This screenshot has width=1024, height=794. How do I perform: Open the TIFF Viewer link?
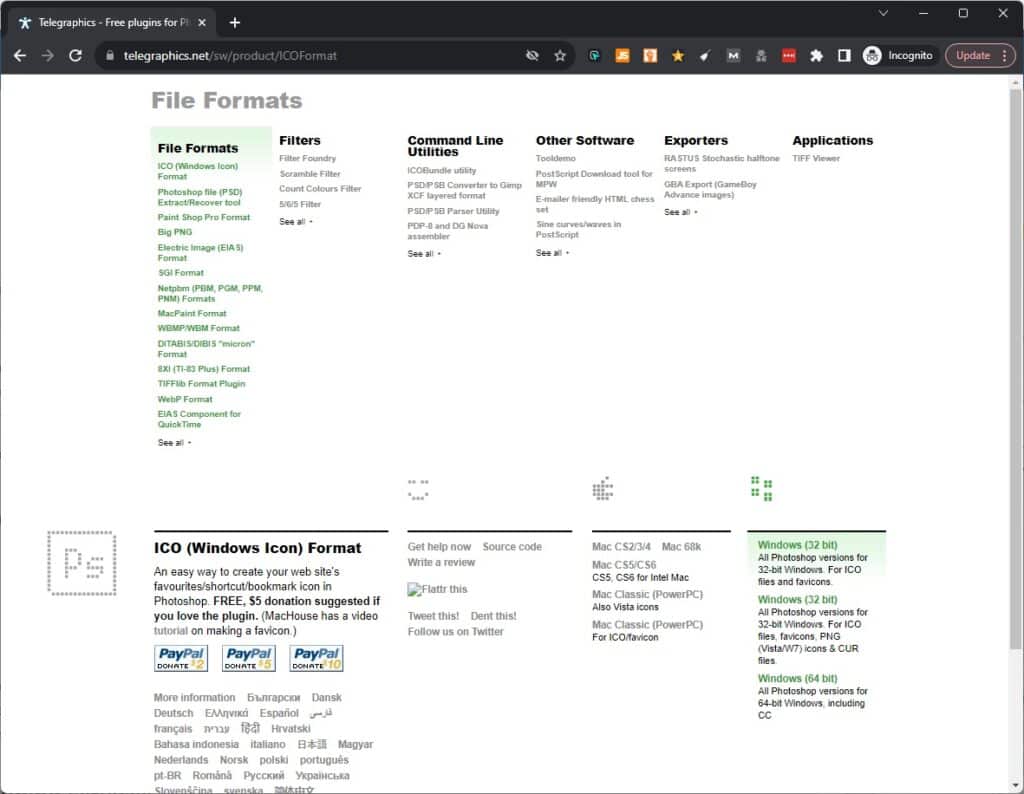coord(816,159)
